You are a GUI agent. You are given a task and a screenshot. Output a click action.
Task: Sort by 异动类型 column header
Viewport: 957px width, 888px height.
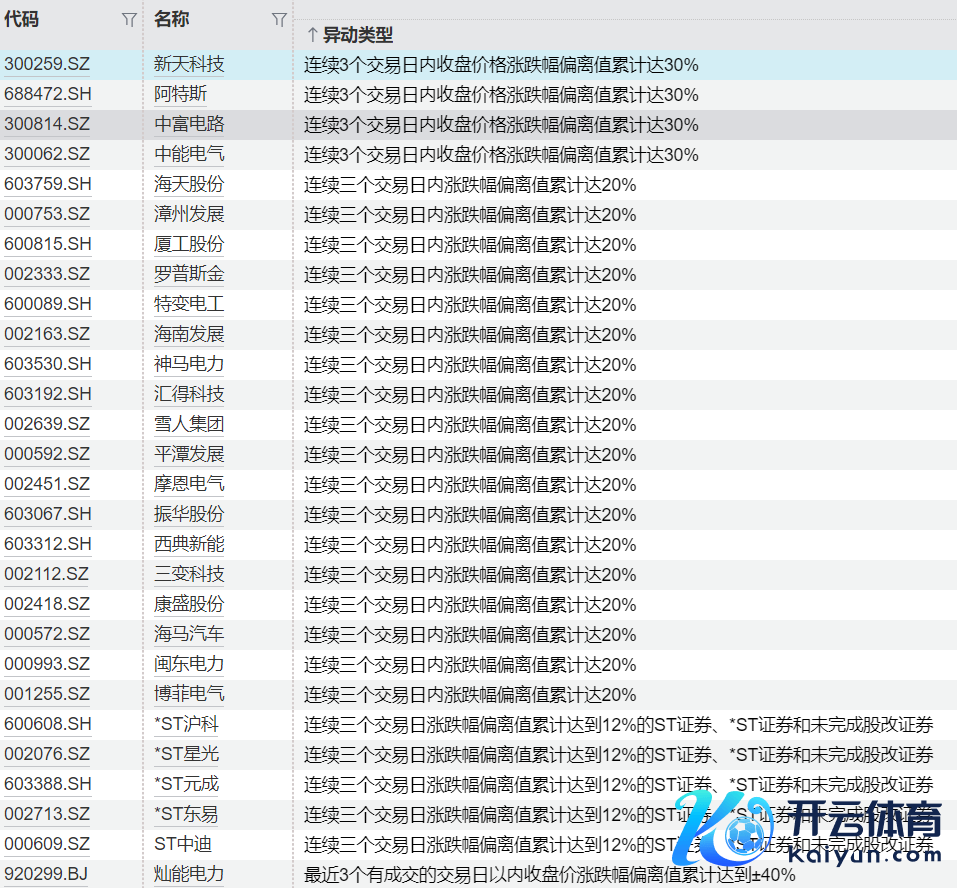(357, 35)
